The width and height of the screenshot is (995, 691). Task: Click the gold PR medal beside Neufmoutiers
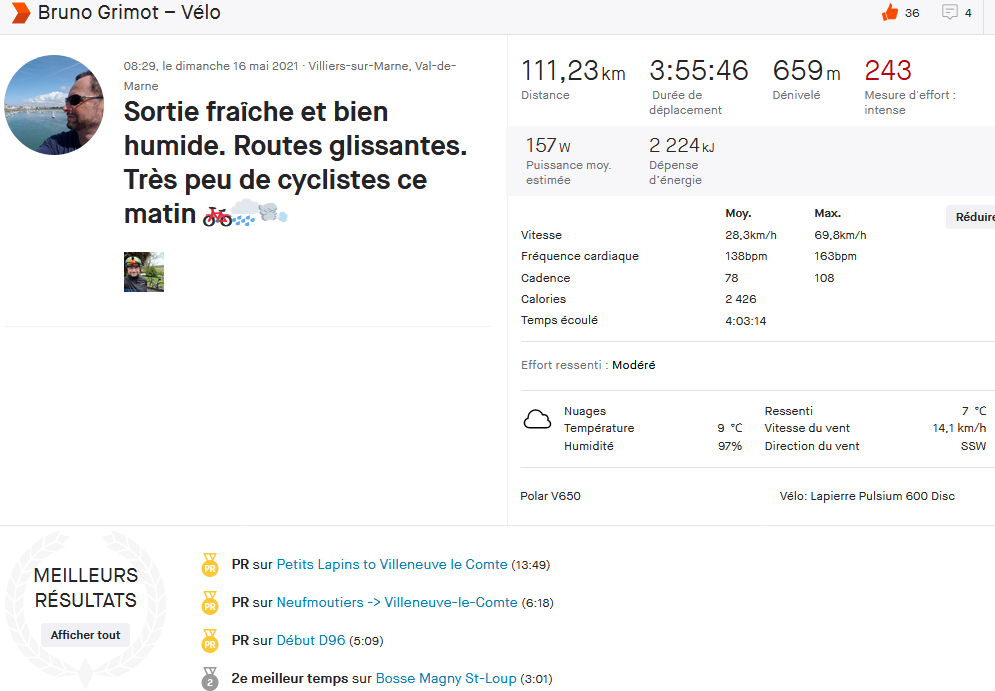coord(210,603)
